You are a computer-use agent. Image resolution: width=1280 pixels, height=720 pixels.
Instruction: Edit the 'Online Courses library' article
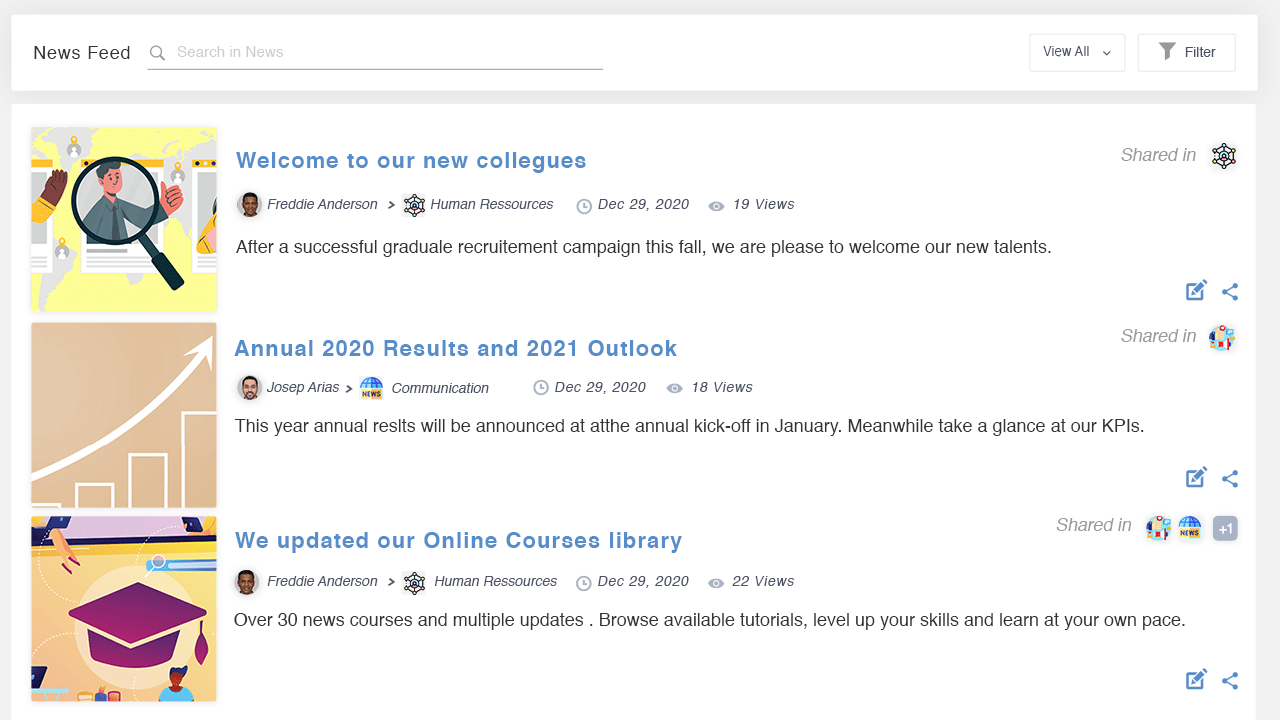[1196, 680]
